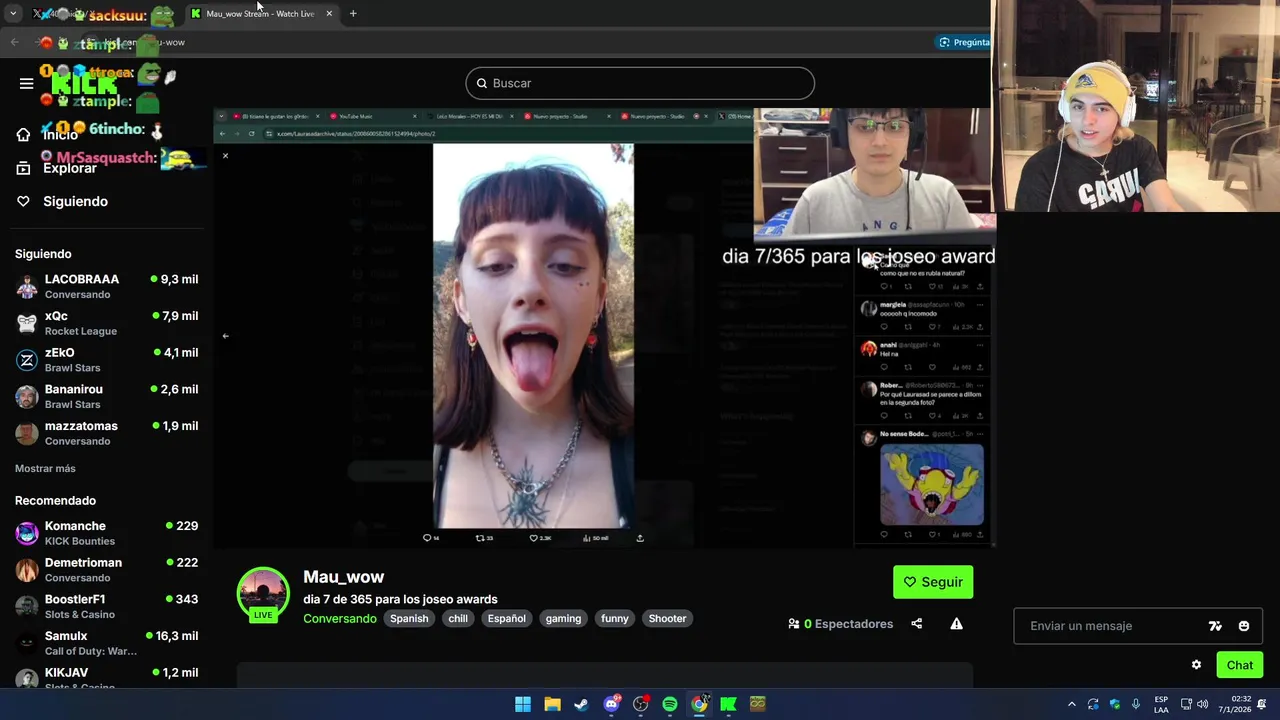This screenshot has height=720, width=1280.
Task: Open Steam from the taskbar
Action: coord(581,704)
